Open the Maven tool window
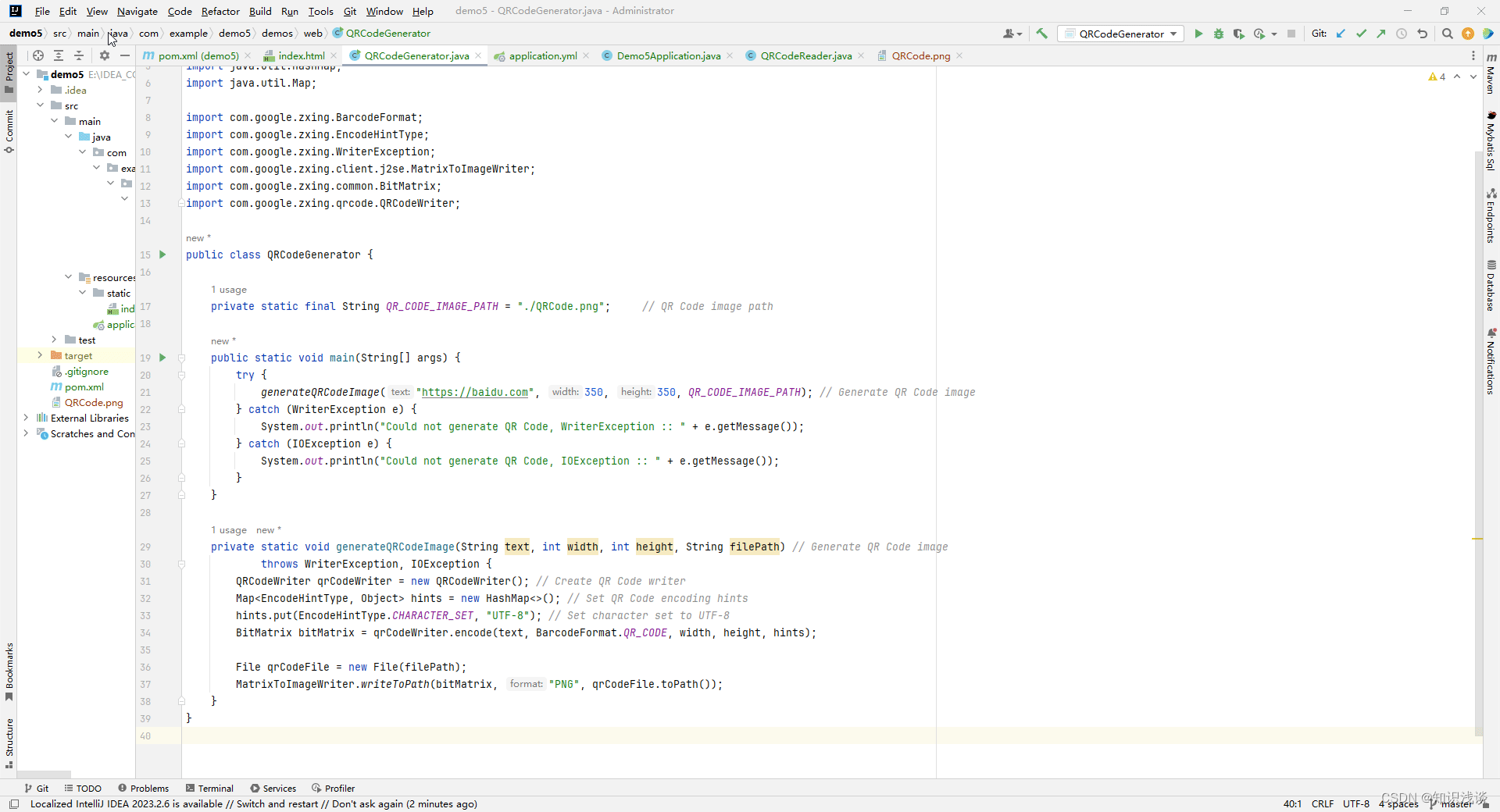This screenshot has height=812, width=1500. click(1491, 74)
